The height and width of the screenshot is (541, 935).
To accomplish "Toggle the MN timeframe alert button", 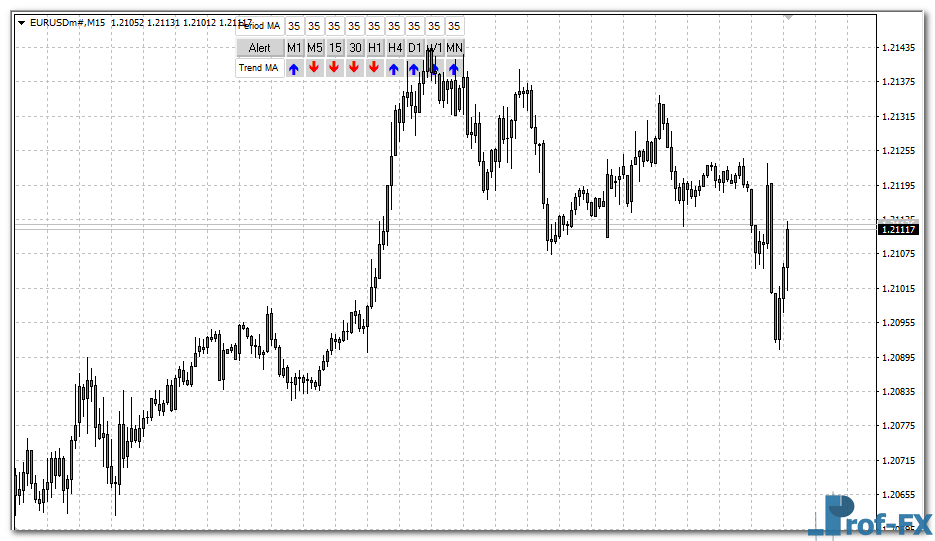I will (454, 48).
